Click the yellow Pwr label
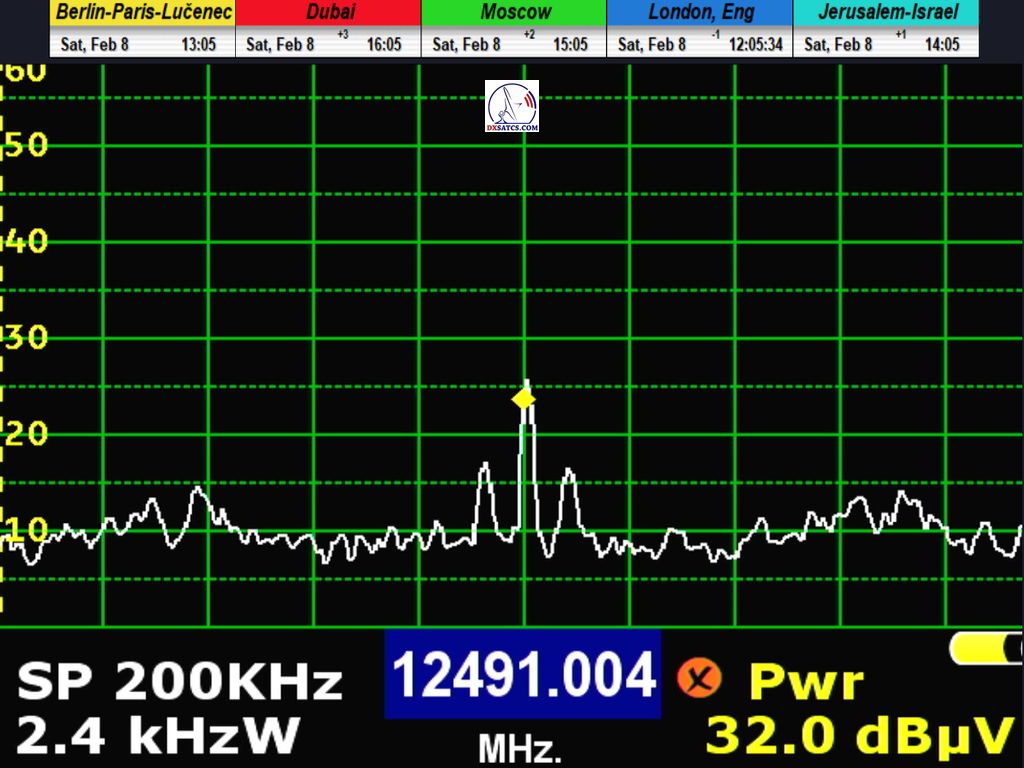The image size is (1024, 768). tap(806, 682)
